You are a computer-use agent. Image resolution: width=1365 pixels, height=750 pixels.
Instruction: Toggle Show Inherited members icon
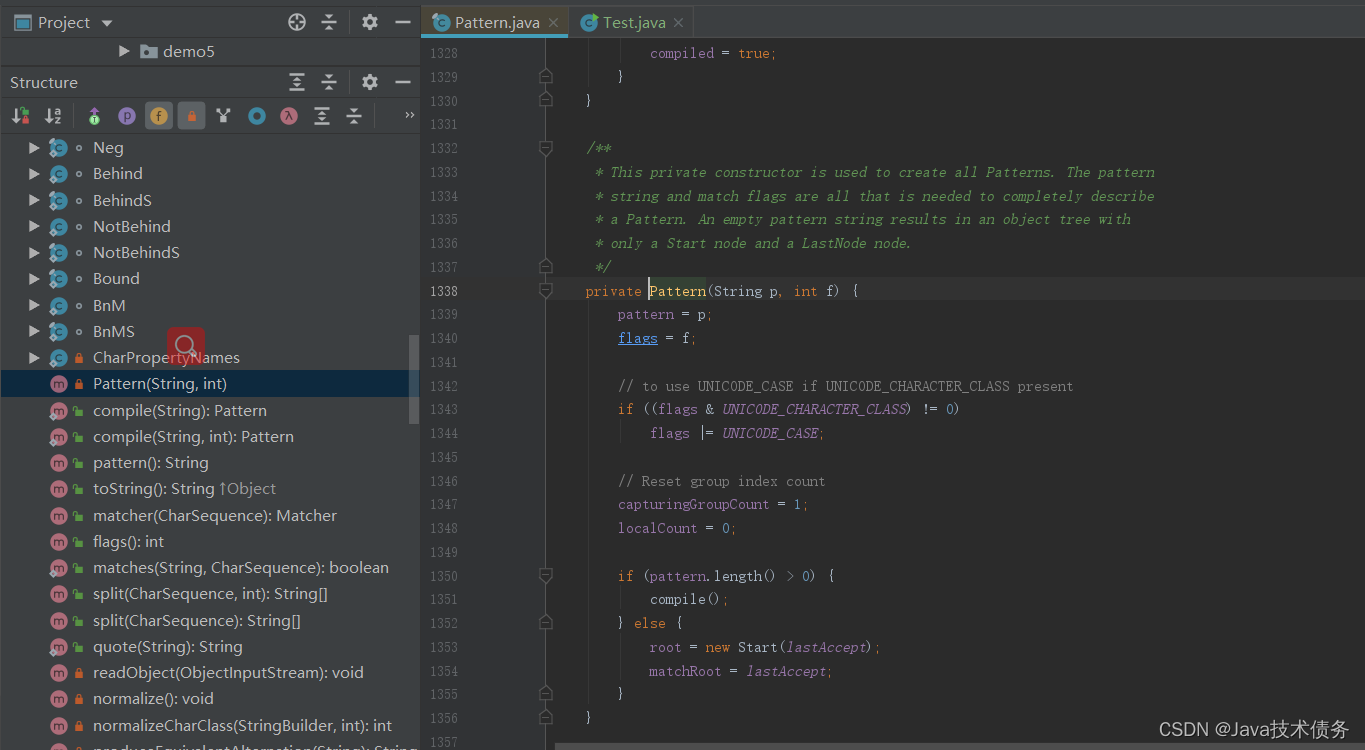pyautogui.click(x=94, y=116)
